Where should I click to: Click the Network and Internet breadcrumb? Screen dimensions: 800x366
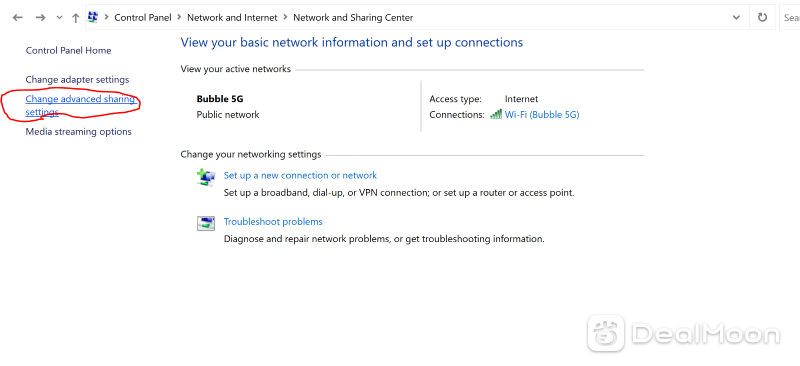tap(232, 17)
